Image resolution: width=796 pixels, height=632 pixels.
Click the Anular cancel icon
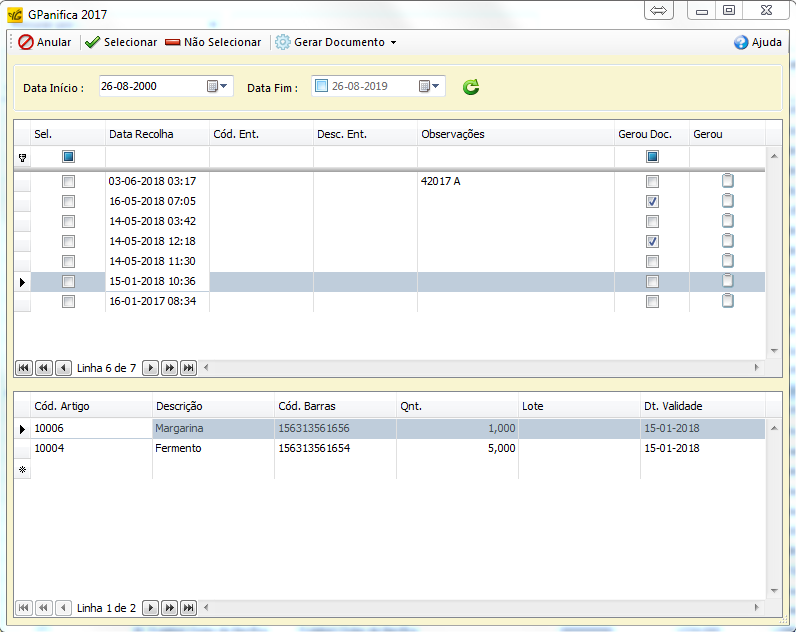pos(26,43)
